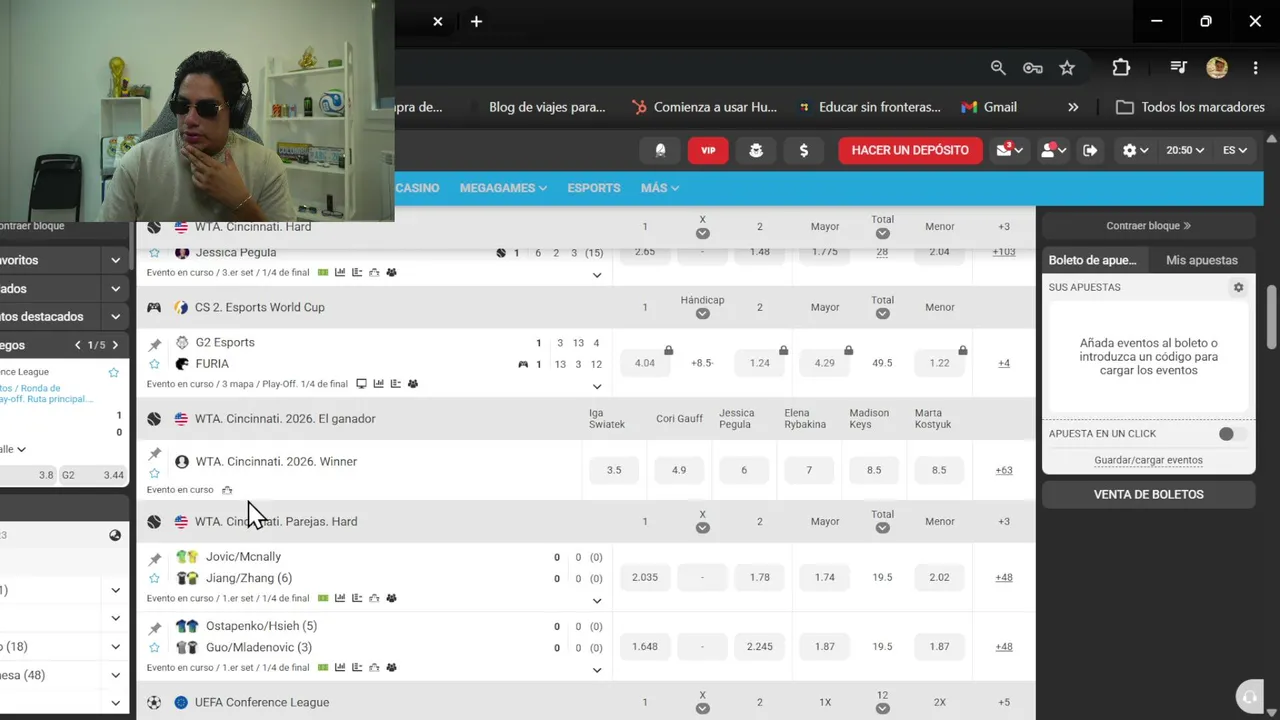Open the Chrome three-dot menu
The image size is (1280, 720).
pos(1255,67)
